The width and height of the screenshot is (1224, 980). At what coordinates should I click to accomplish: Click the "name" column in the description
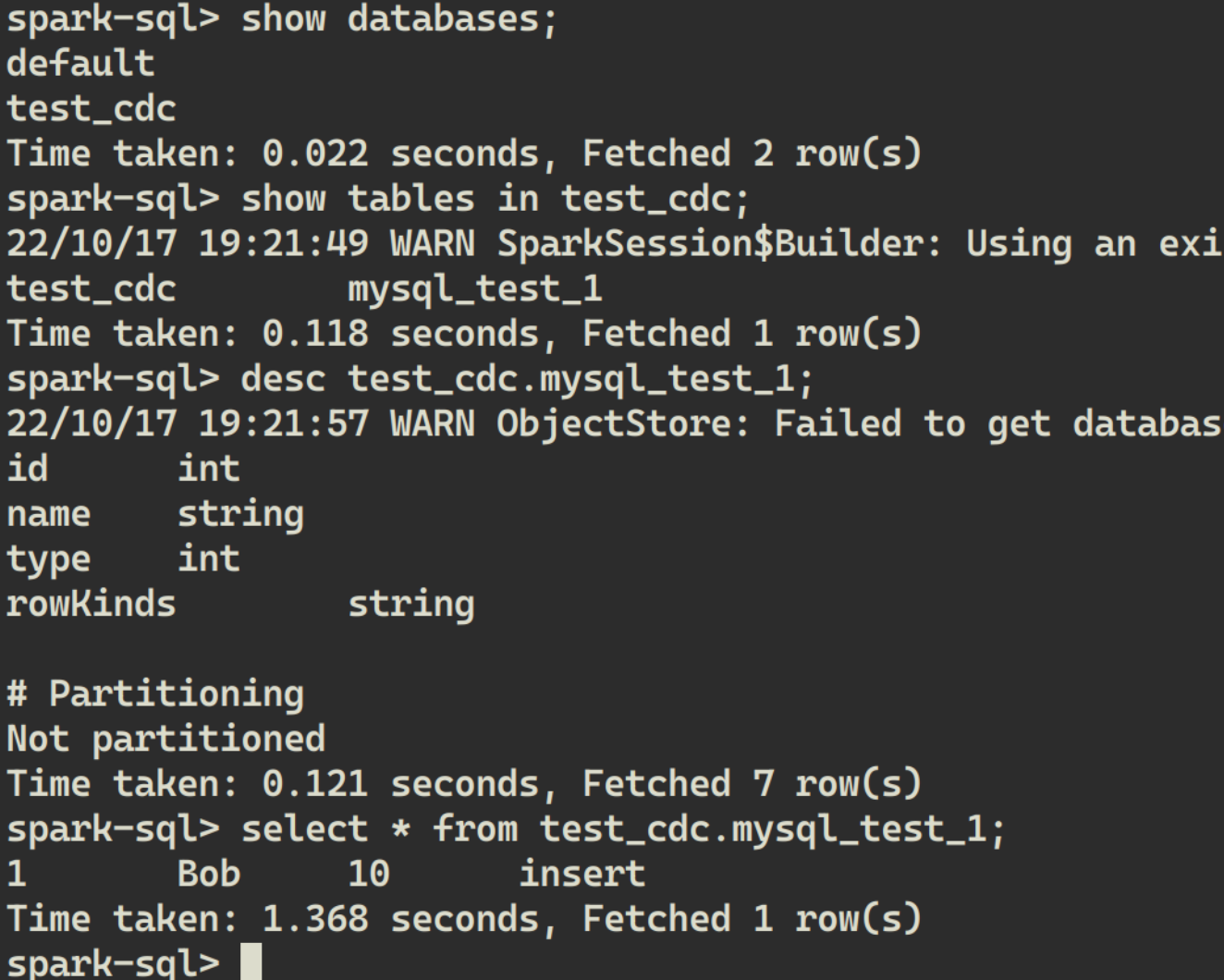pyautogui.click(x=48, y=514)
